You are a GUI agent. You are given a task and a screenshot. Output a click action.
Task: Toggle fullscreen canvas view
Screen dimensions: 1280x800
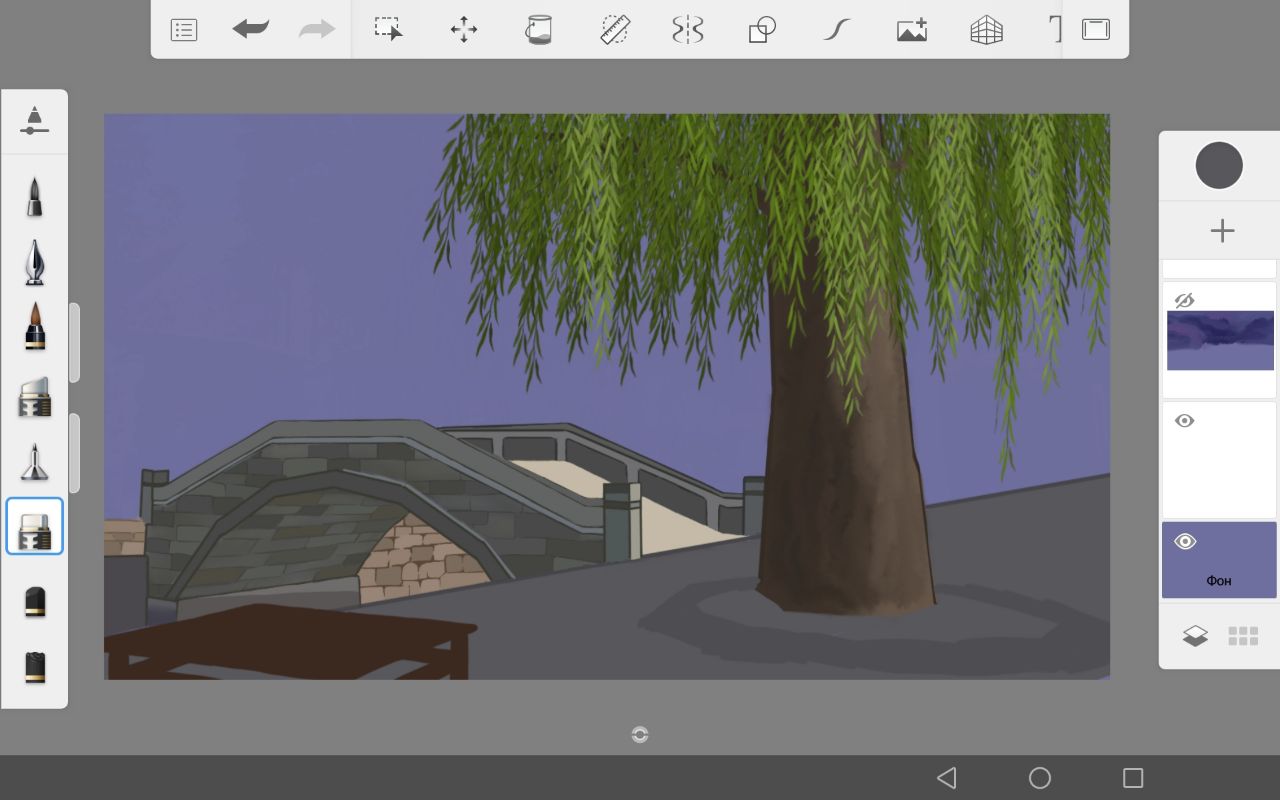(x=1096, y=30)
